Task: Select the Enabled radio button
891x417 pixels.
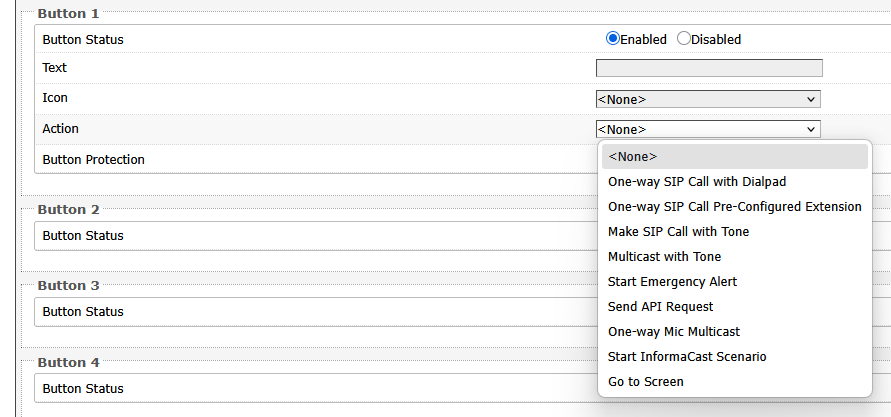Action: coord(613,39)
